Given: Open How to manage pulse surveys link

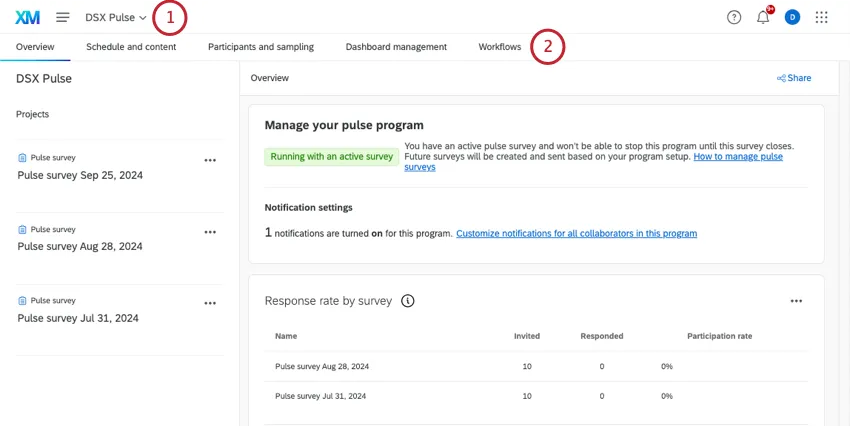Looking at the screenshot, I should [738, 157].
